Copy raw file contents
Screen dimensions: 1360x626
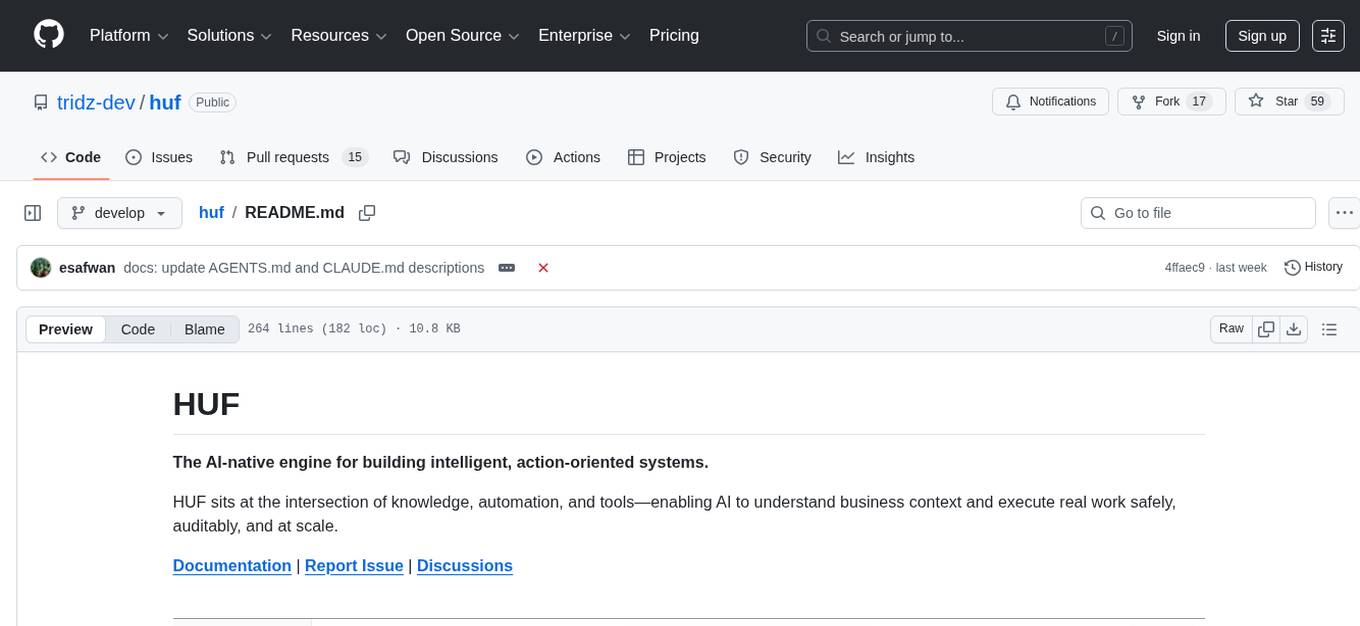pos(1266,329)
